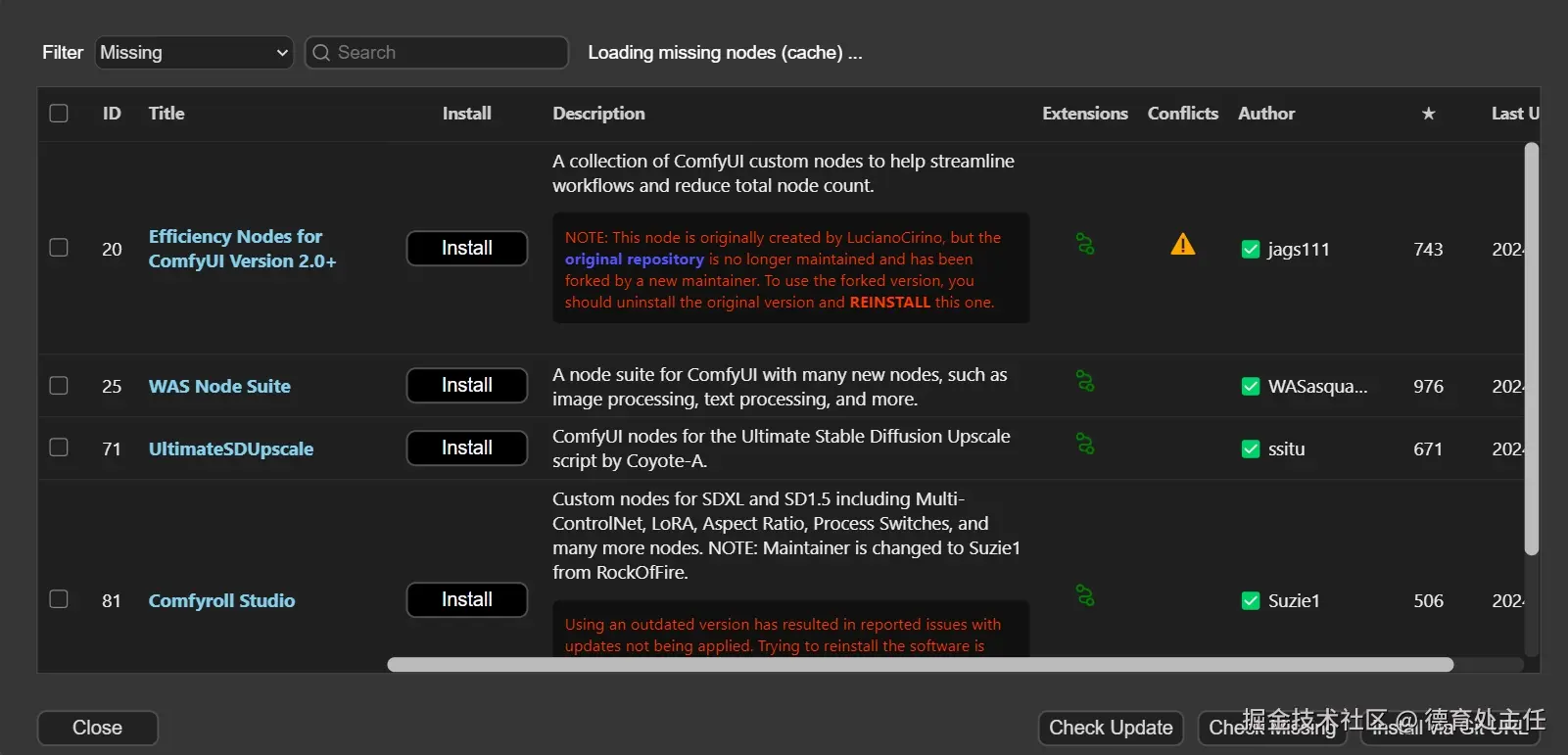
Task: Open the WAS Node Suite link
Action: [x=219, y=387]
